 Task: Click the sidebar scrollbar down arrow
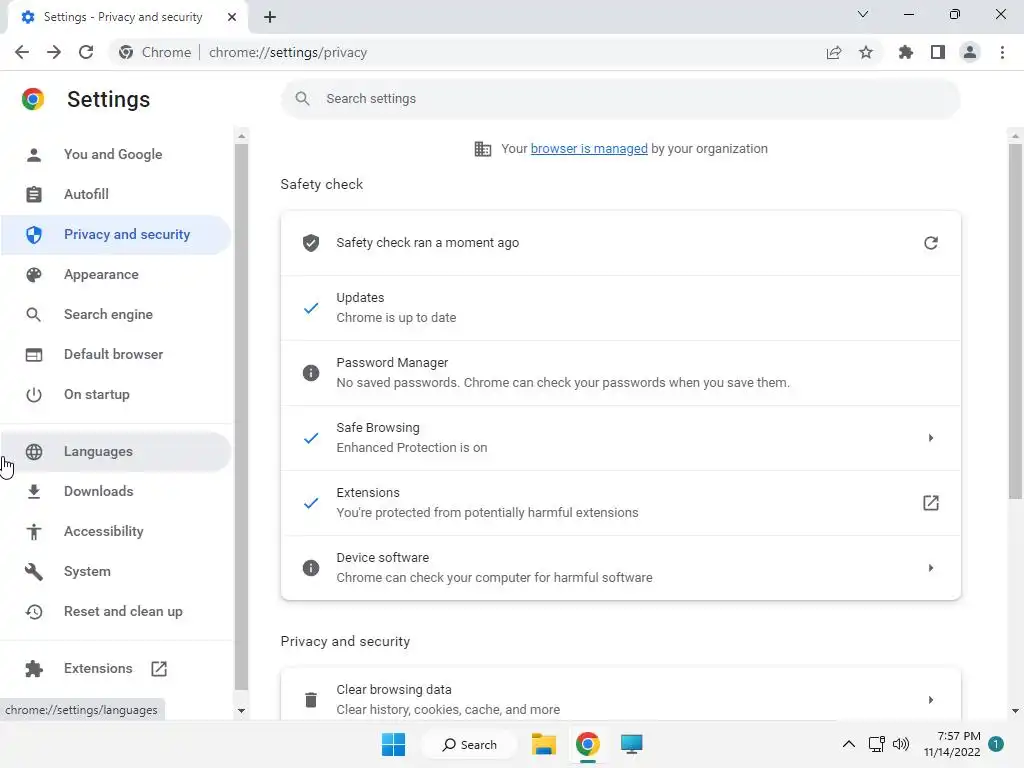241,711
